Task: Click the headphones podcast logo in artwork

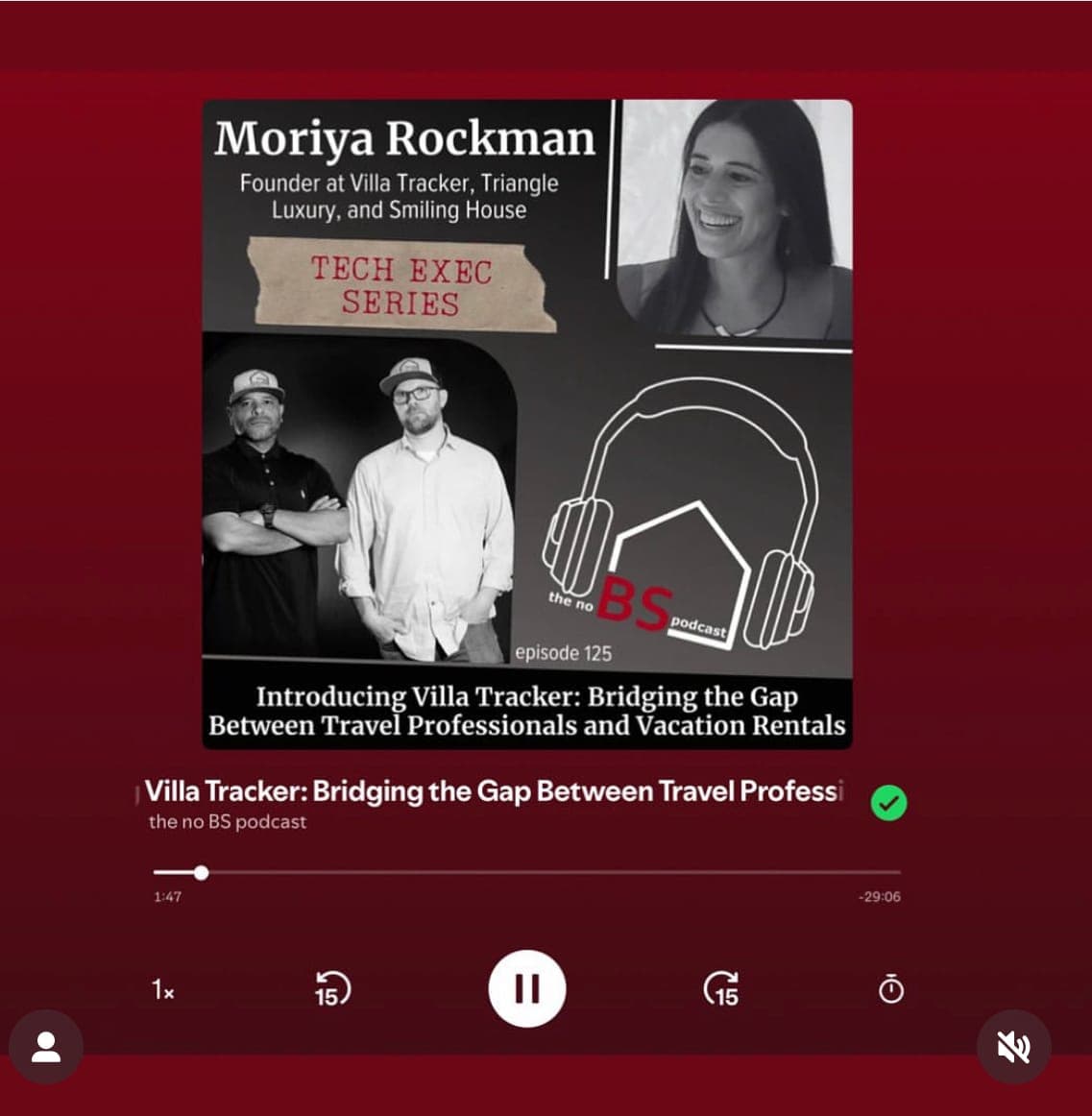Action: click(678, 513)
